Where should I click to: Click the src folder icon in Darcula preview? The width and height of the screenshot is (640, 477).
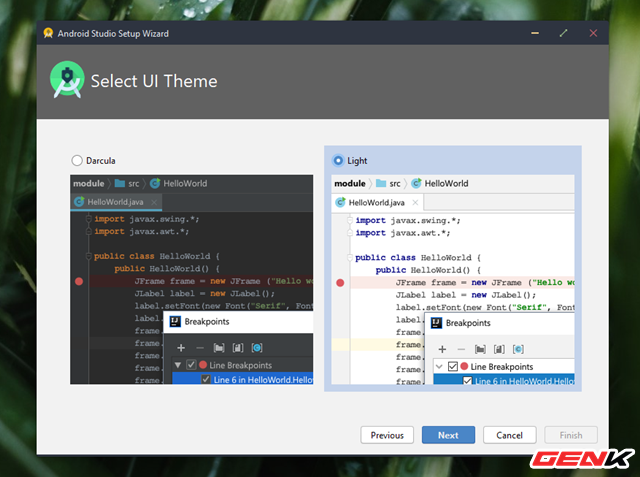tap(120, 184)
